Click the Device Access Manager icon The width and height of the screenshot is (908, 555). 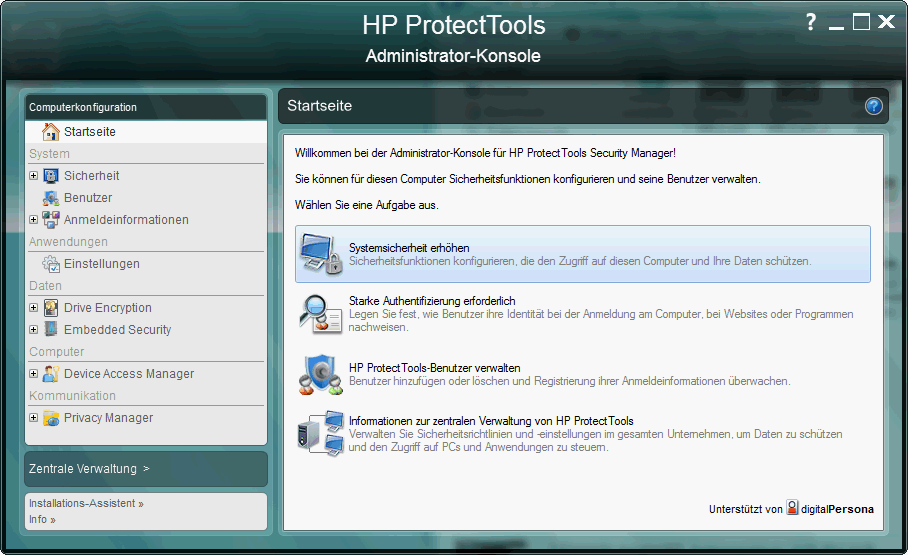(x=51, y=374)
